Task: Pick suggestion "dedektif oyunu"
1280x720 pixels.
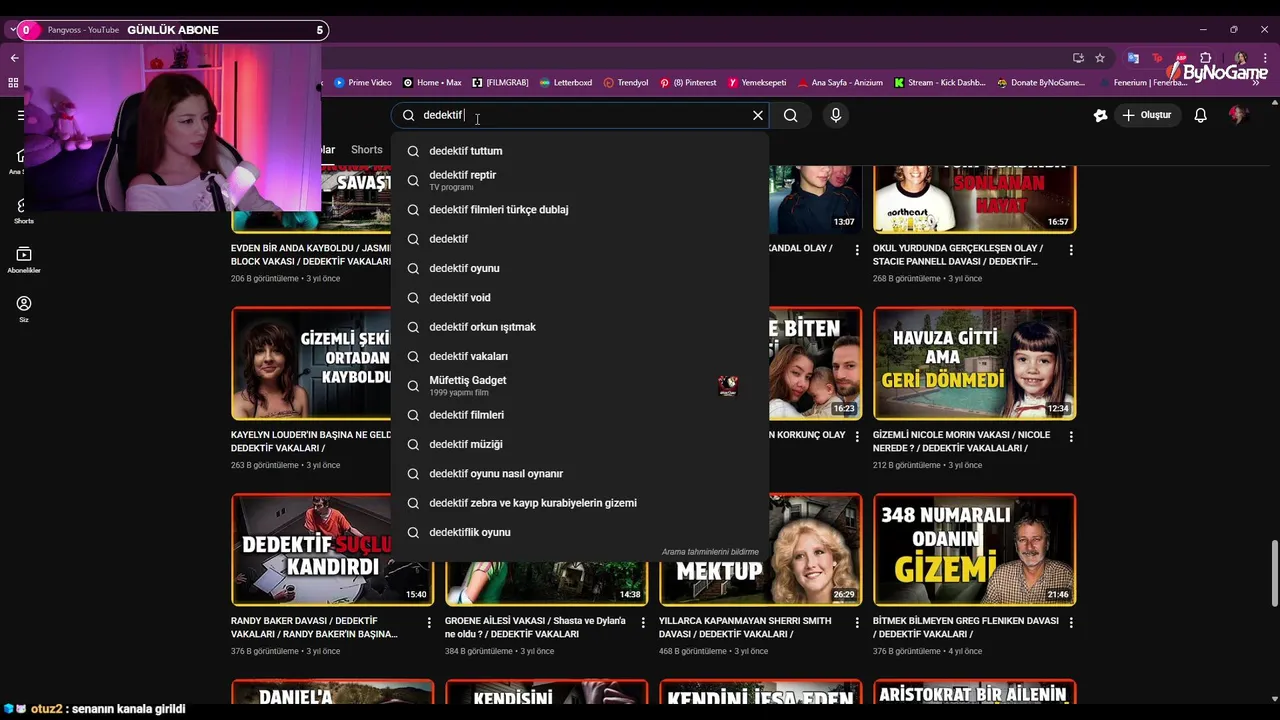Action: click(580, 268)
